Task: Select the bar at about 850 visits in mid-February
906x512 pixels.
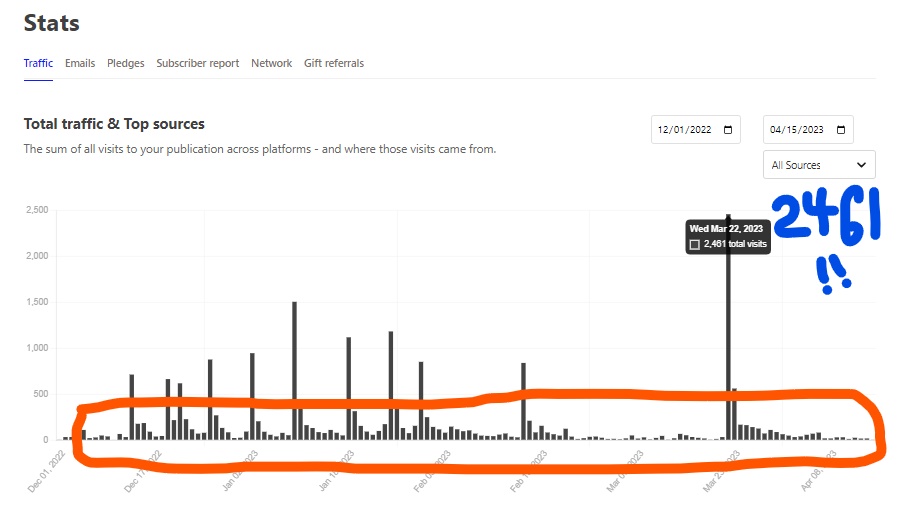Action: 523,402
